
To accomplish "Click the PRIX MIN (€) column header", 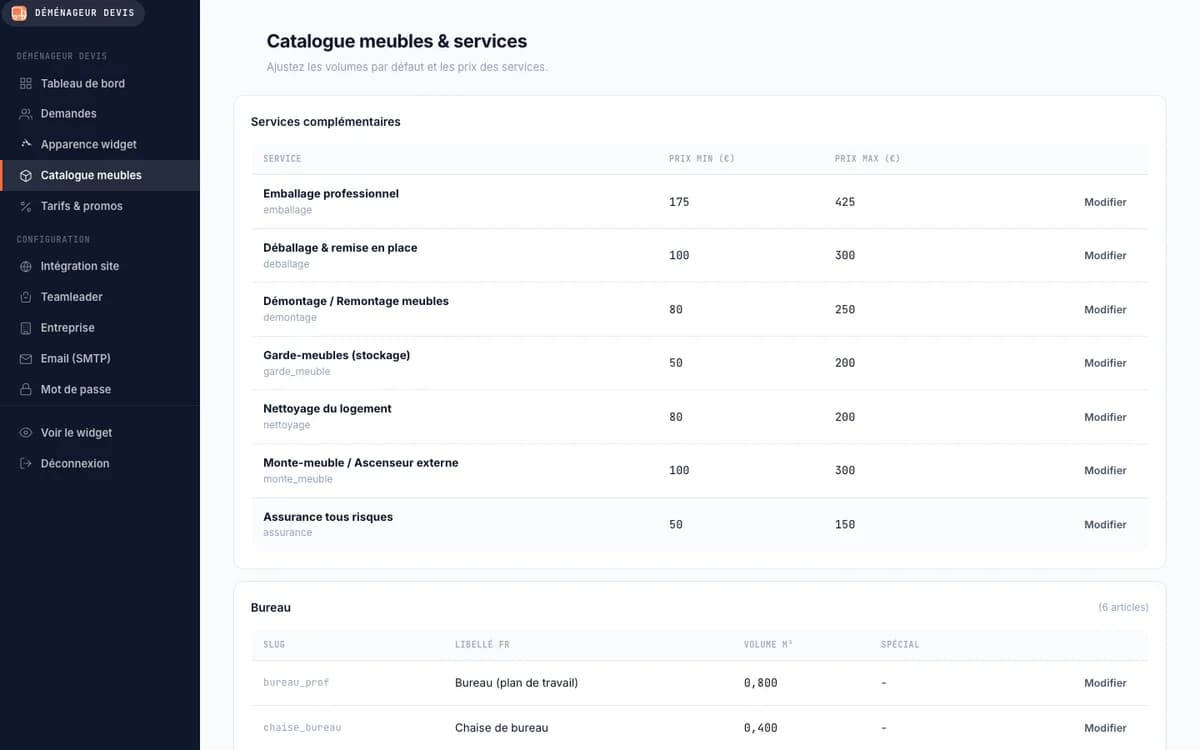I will (x=702, y=159).
